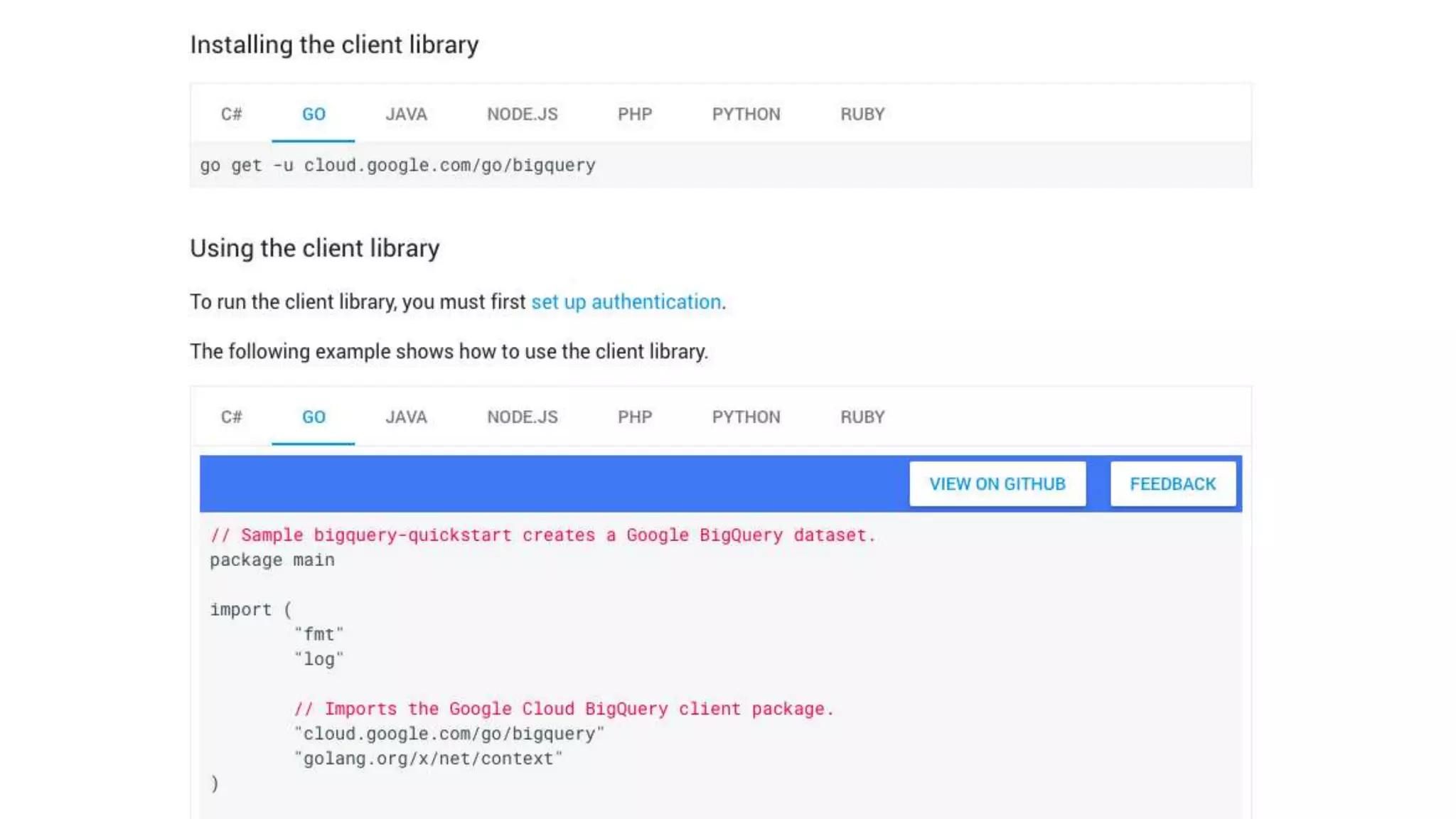Select C# tab in usage example section
1456x819 pixels.
click(231, 417)
